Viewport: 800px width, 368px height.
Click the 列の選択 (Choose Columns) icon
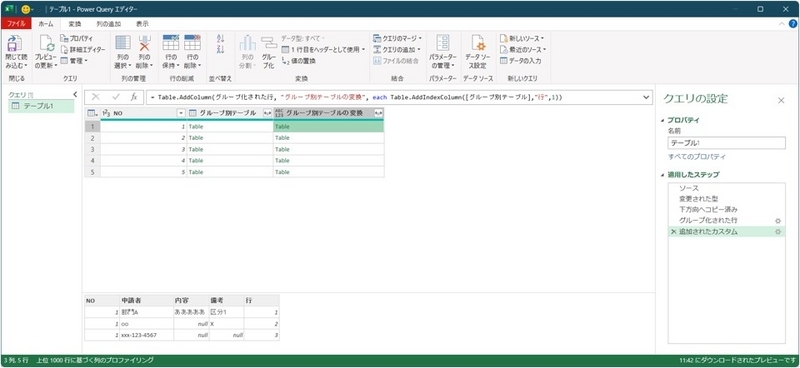point(123,43)
